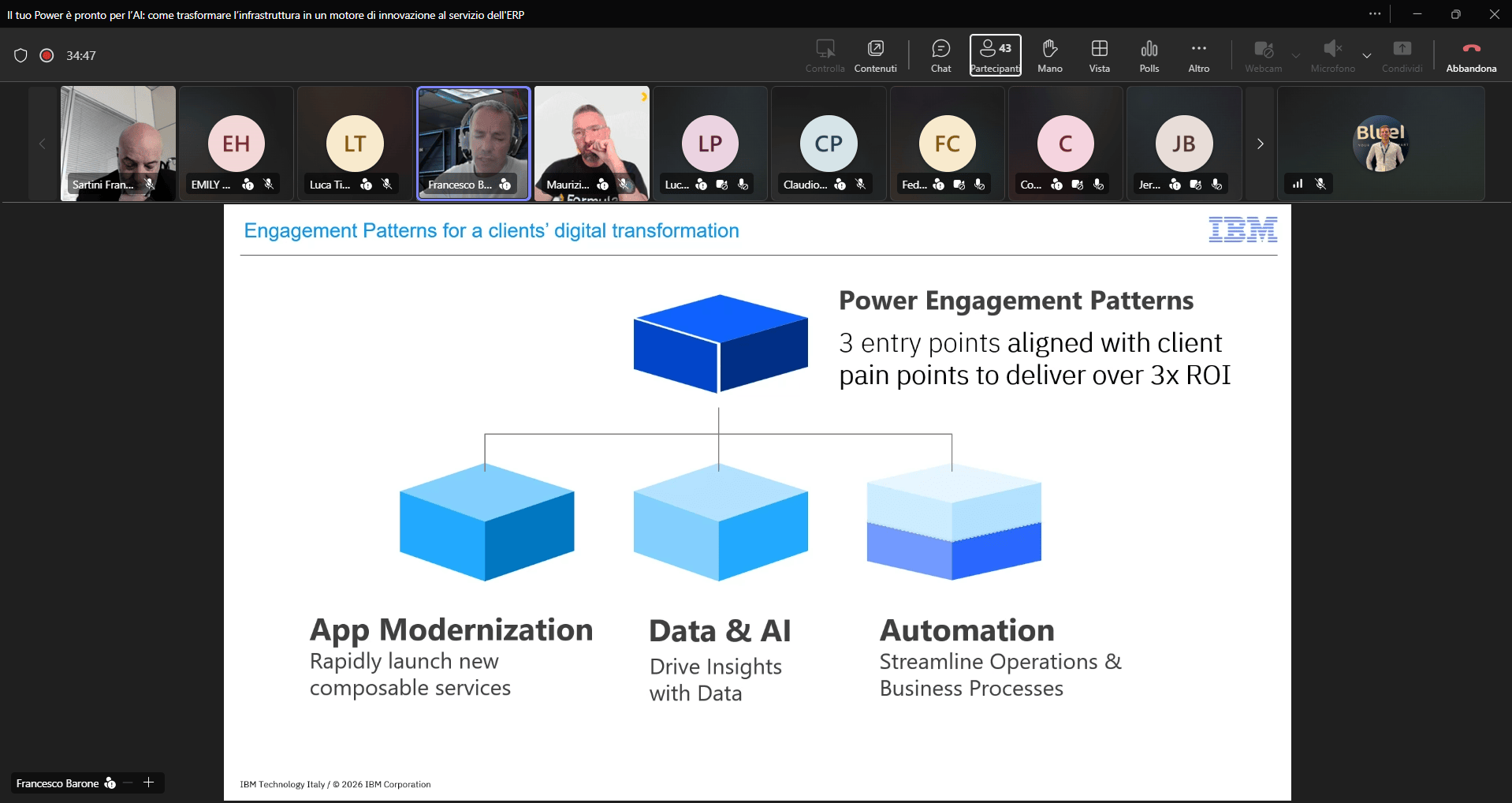The image size is (1512, 803).
Task: Click the 'App Modernization' heading on slide
Action: click(x=451, y=629)
